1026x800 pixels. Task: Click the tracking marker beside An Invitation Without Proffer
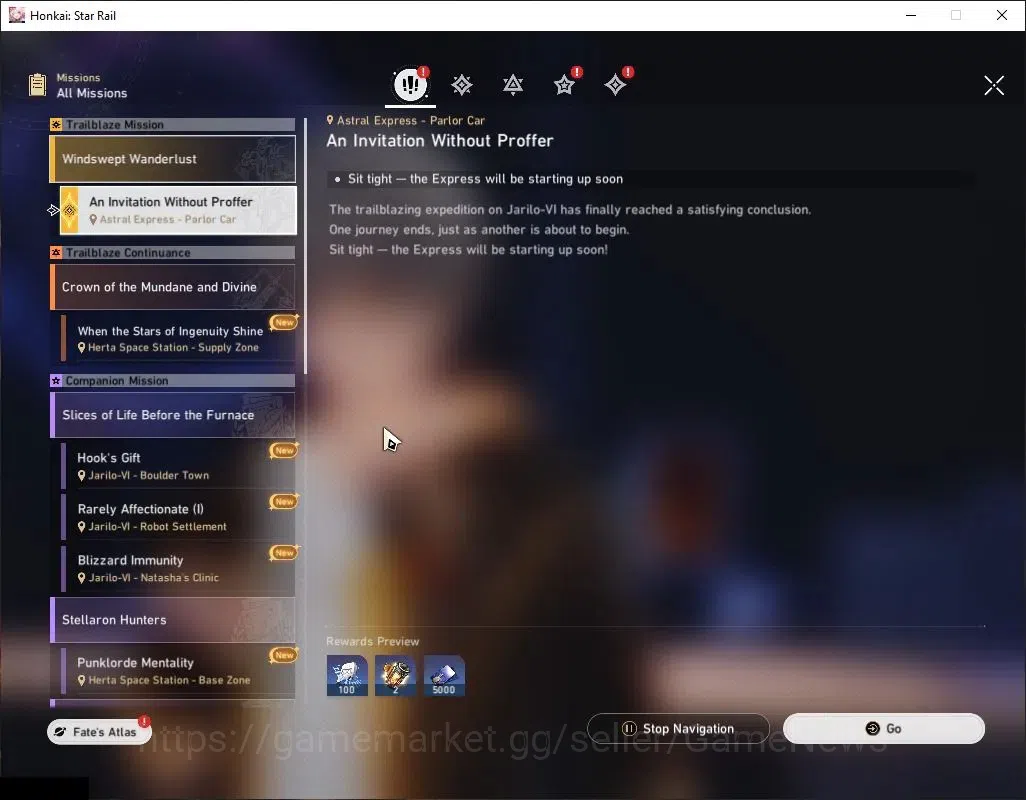54,210
